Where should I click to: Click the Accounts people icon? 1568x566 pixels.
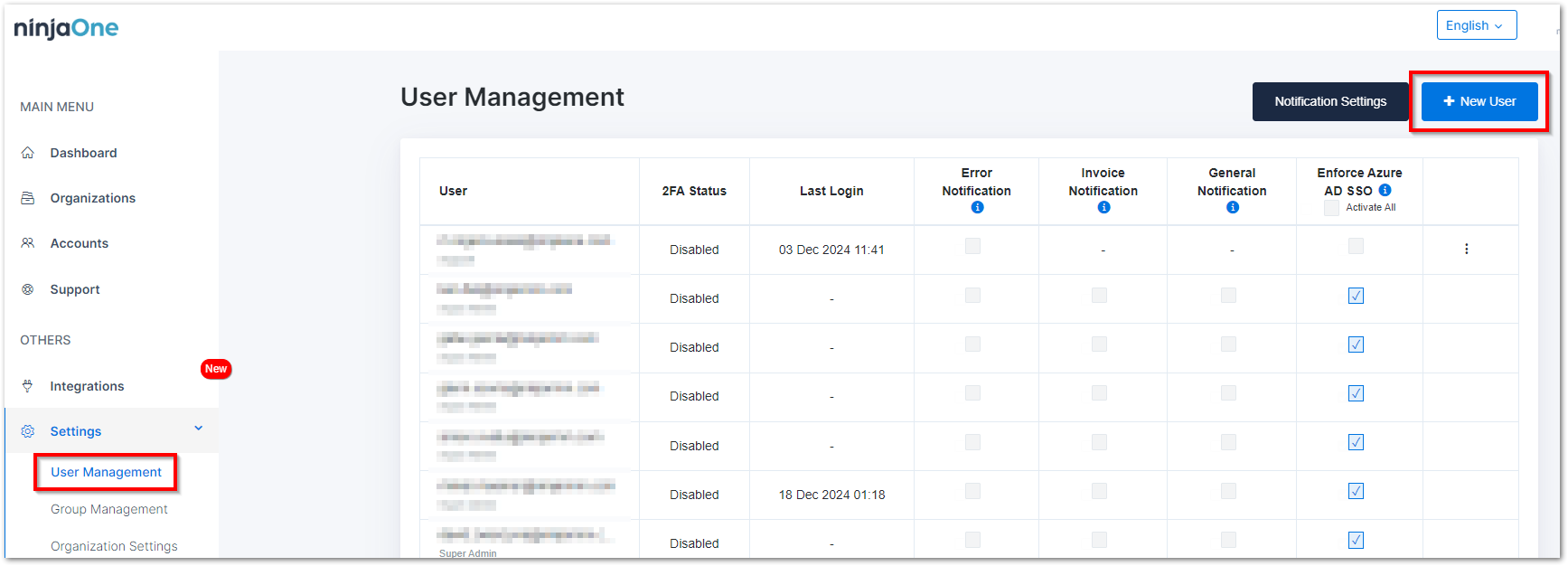pyautogui.click(x=28, y=243)
